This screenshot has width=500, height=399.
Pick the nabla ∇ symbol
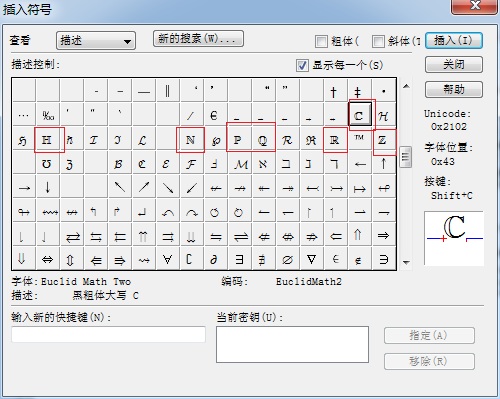coord(312,259)
